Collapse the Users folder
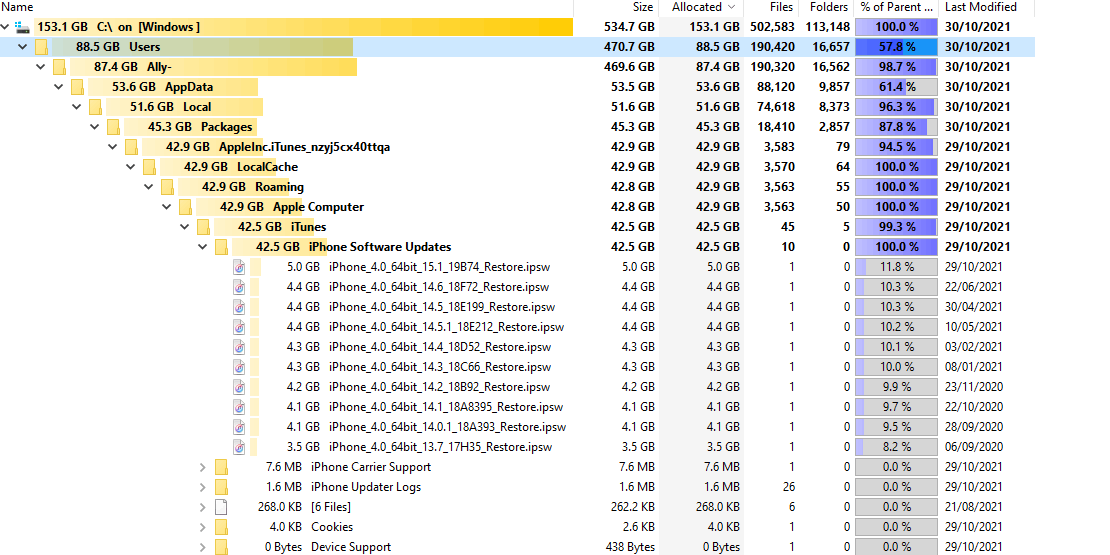Viewport: 1110px width, 555px height. [x=23, y=47]
